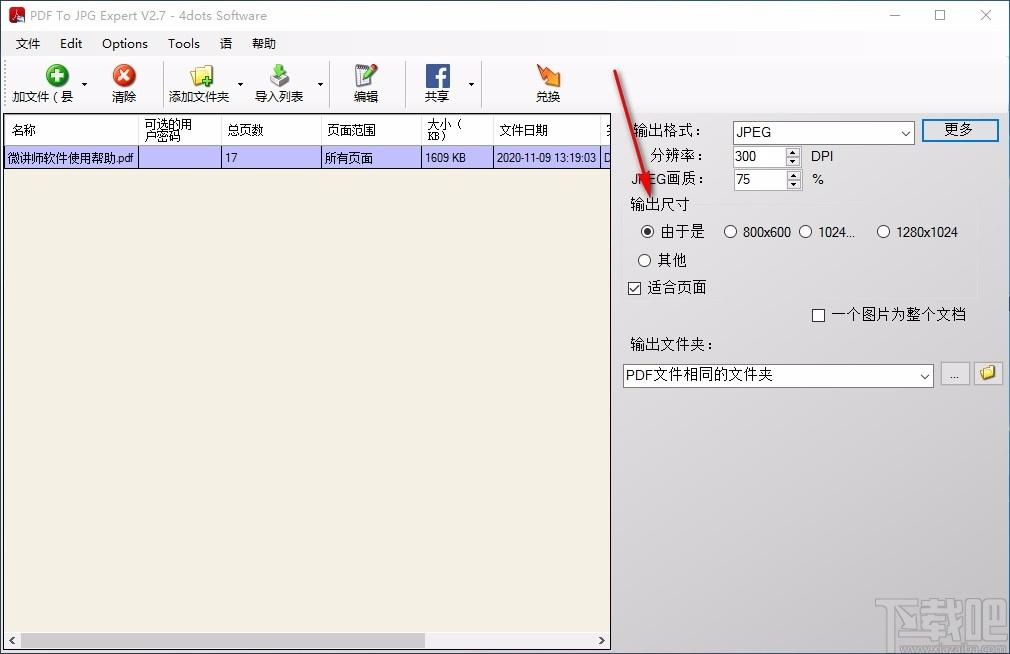1010x654 pixels.
Task: Click the Convert (兑换) arrow icon
Action: click(548, 76)
